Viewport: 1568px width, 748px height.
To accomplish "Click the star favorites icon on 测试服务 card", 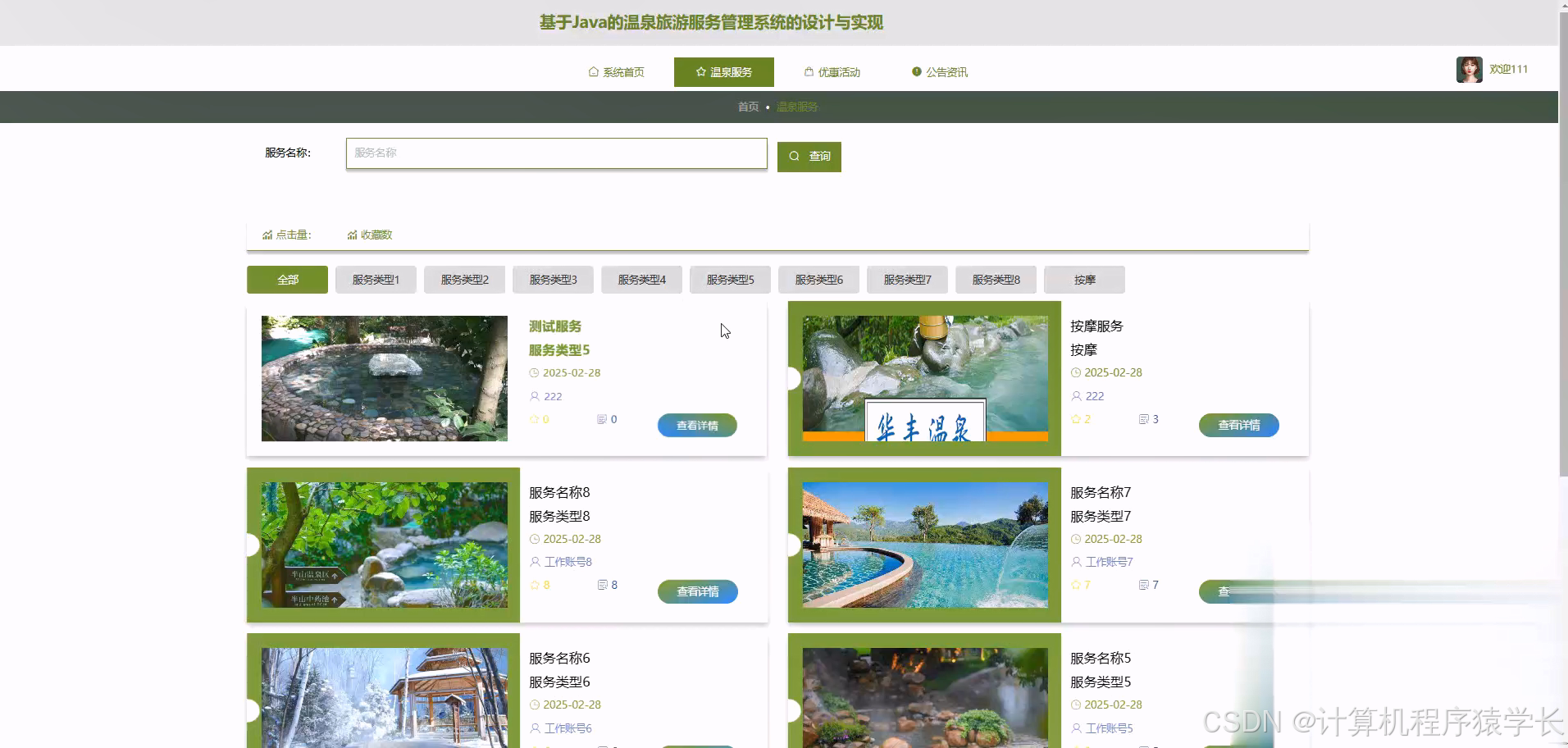I will point(535,419).
